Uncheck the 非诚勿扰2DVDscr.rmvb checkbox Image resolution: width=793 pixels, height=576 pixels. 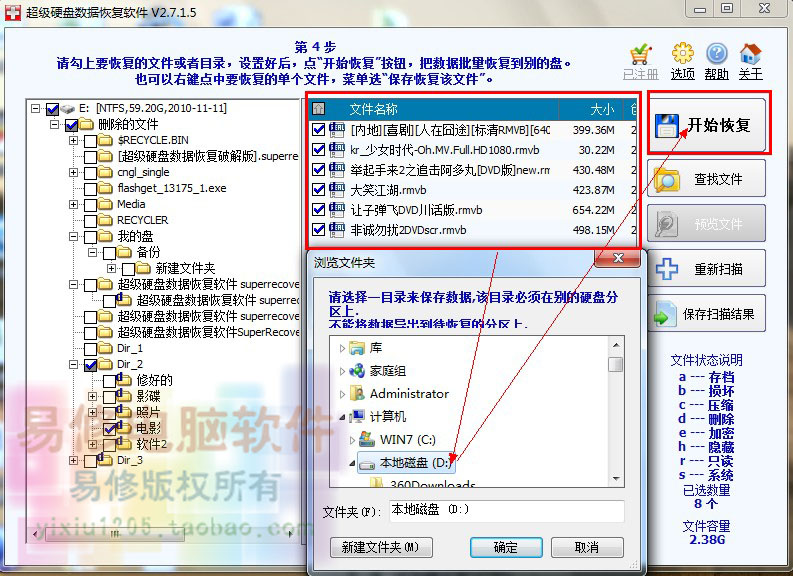[319, 230]
